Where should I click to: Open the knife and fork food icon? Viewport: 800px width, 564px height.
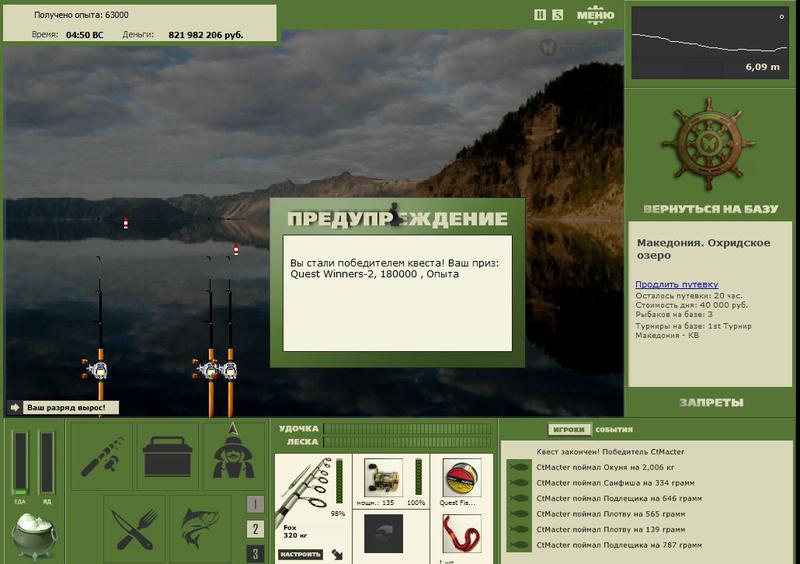click(135, 529)
